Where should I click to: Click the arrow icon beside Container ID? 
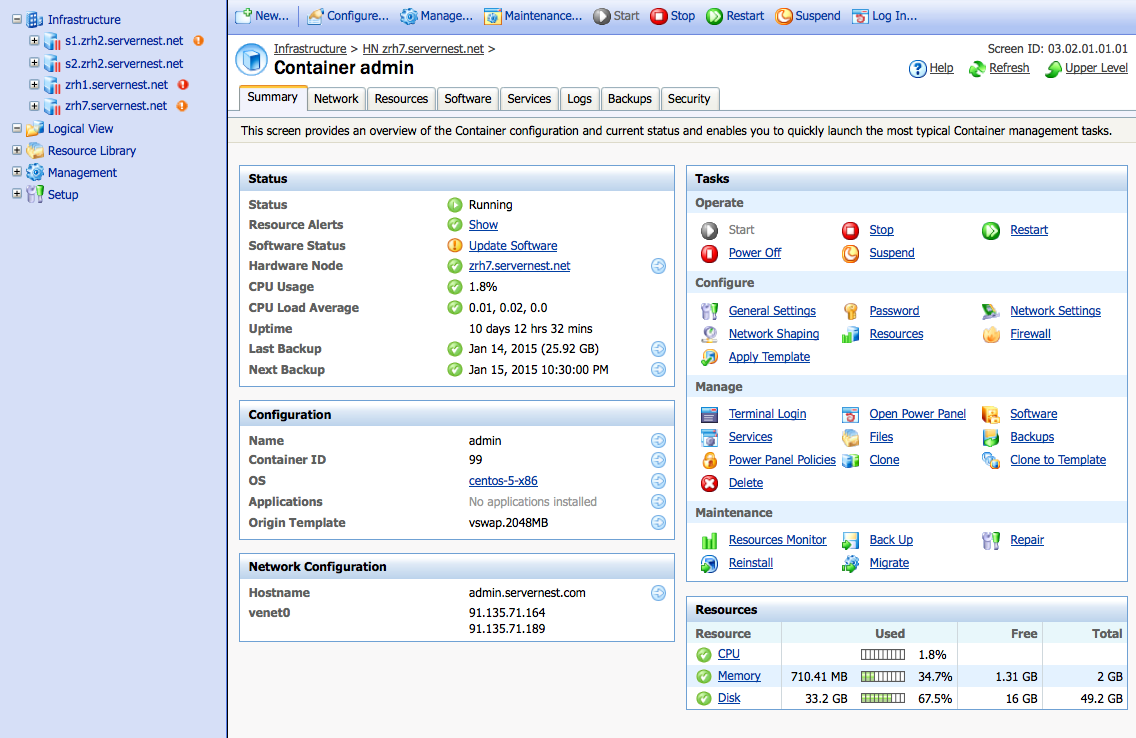pos(658,460)
